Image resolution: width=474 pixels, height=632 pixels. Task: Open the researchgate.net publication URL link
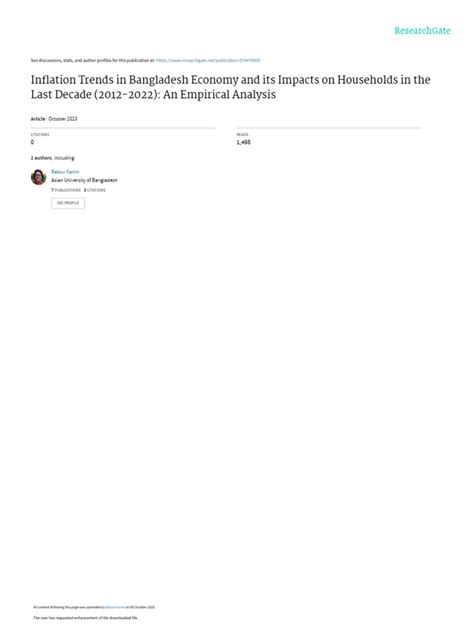click(208, 60)
